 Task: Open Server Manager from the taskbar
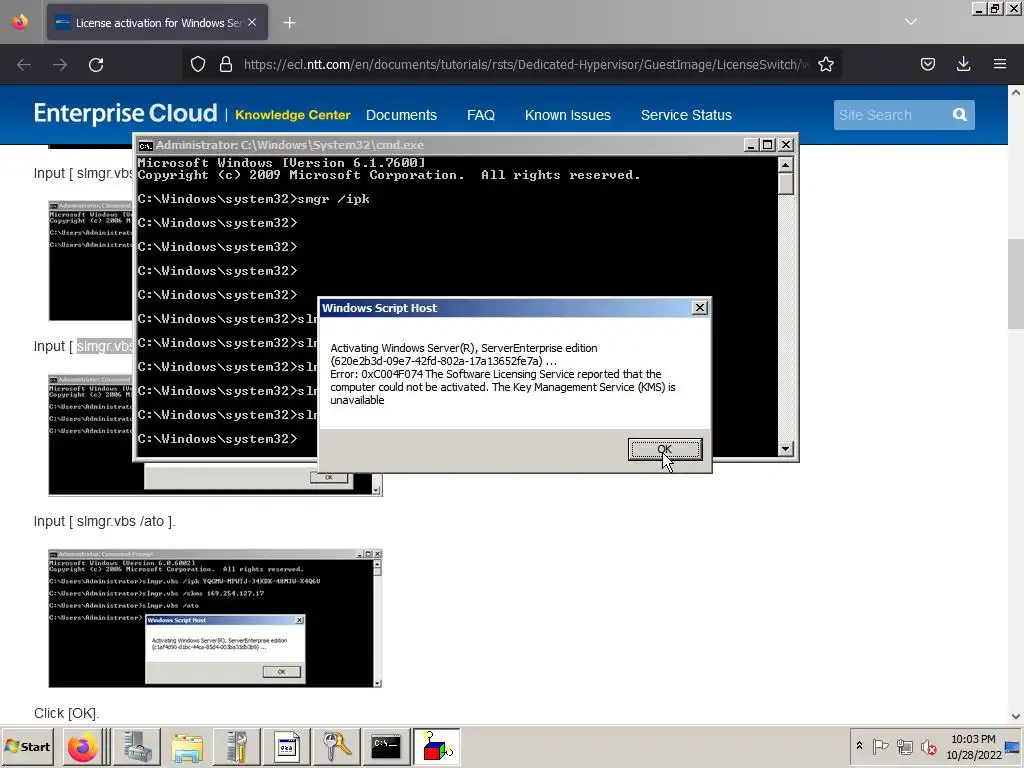(137, 746)
